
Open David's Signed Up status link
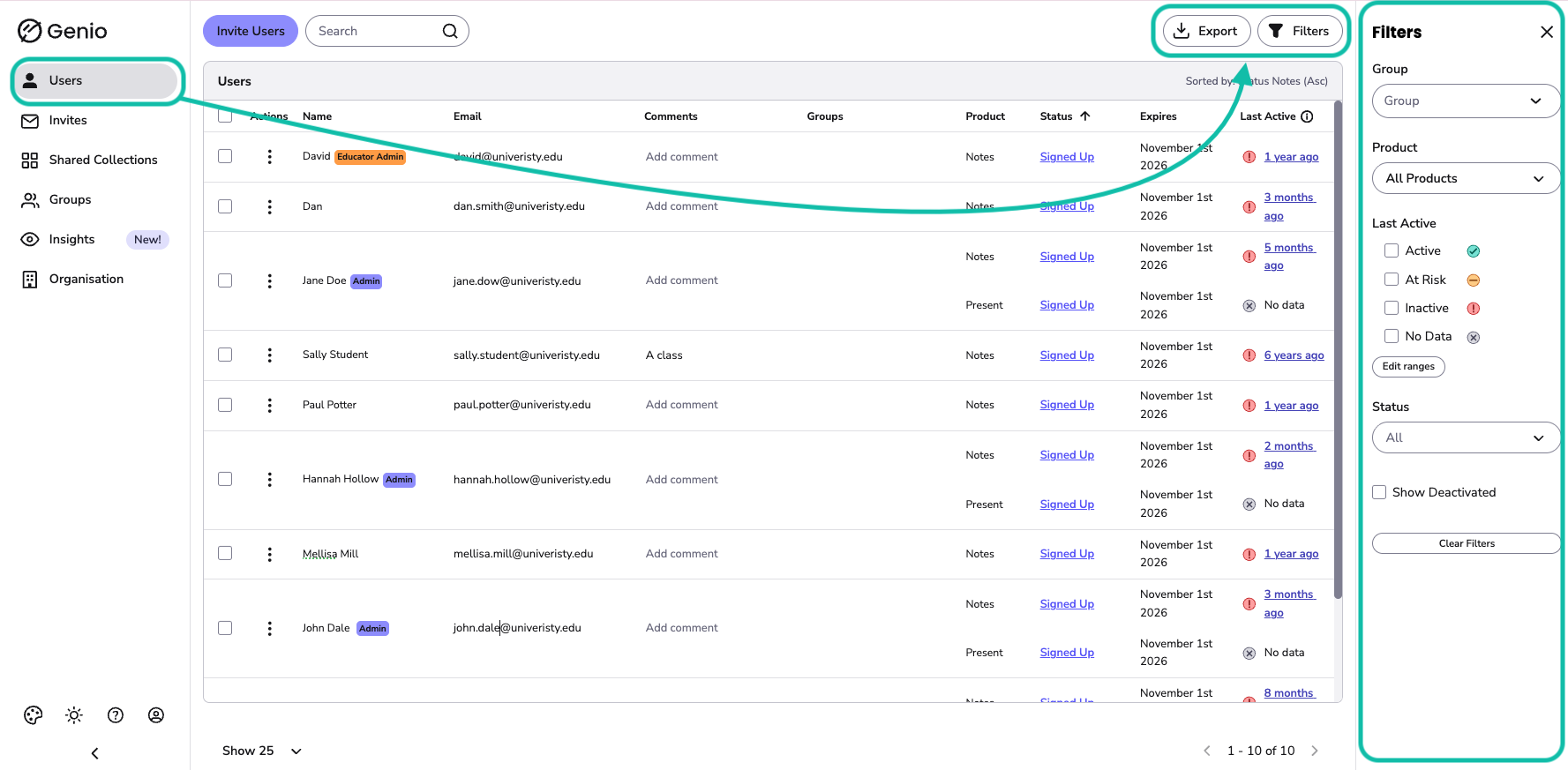coord(1067,157)
